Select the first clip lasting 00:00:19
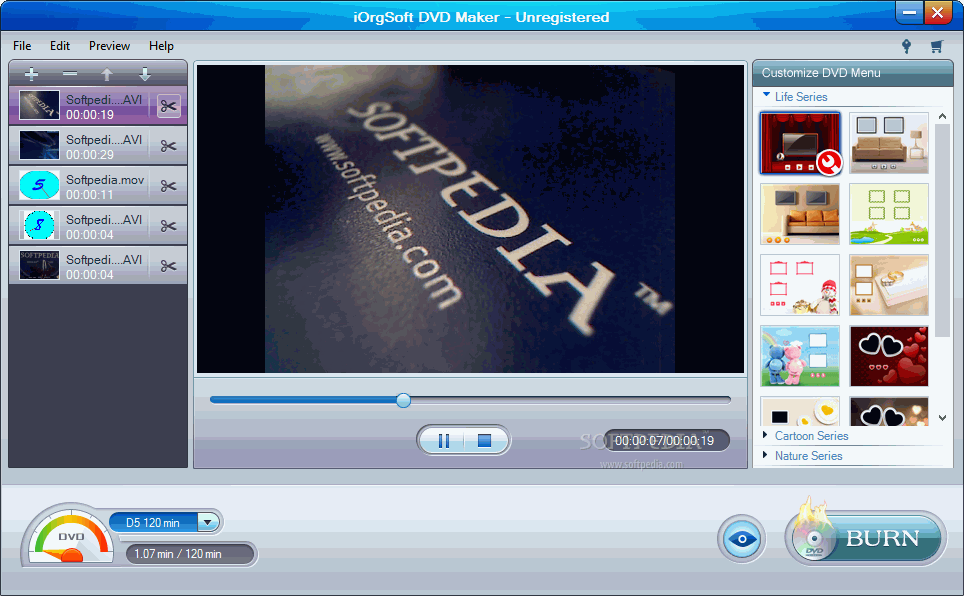 [x=98, y=106]
